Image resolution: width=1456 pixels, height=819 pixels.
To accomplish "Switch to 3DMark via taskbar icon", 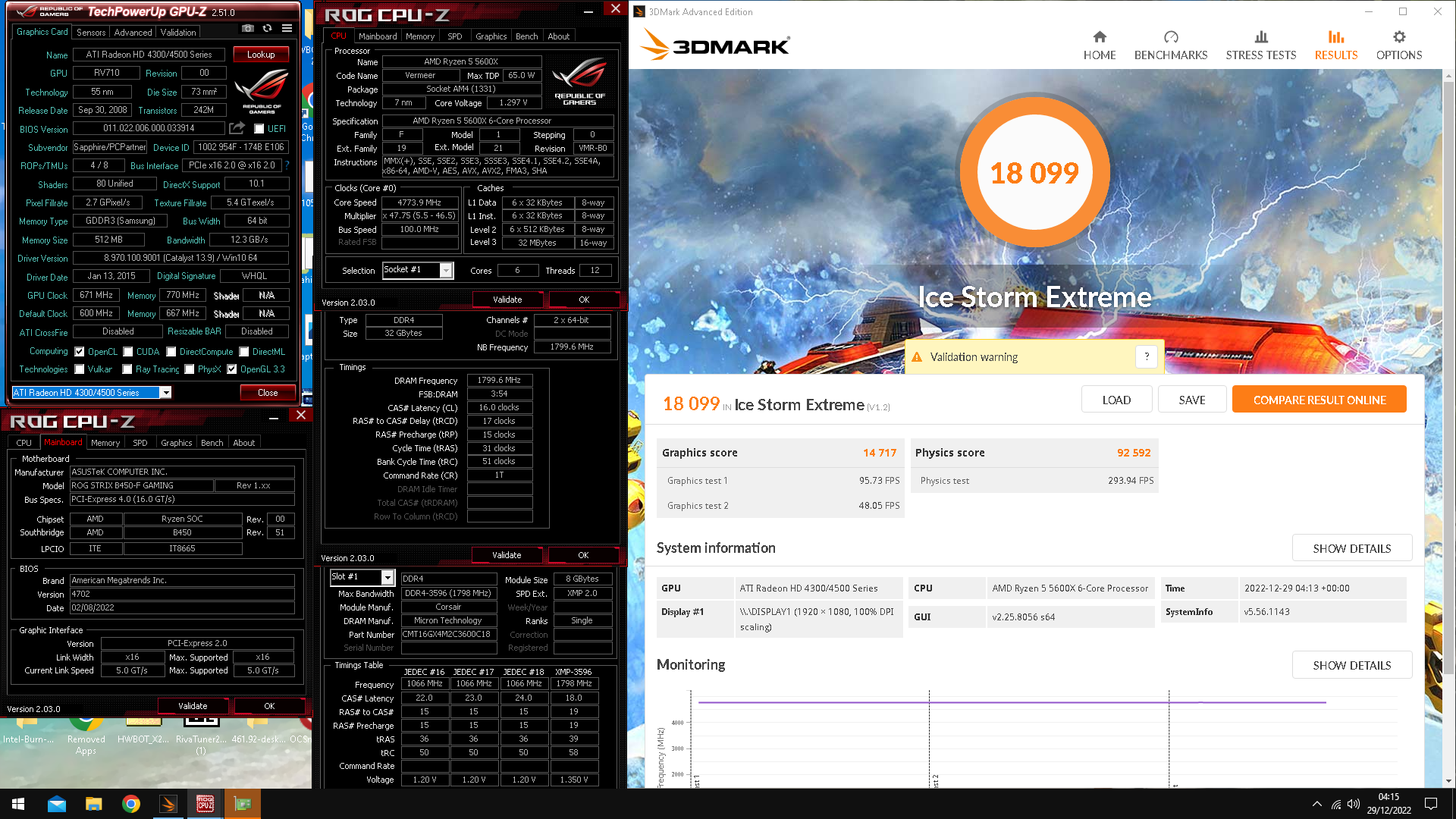I will point(168,804).
